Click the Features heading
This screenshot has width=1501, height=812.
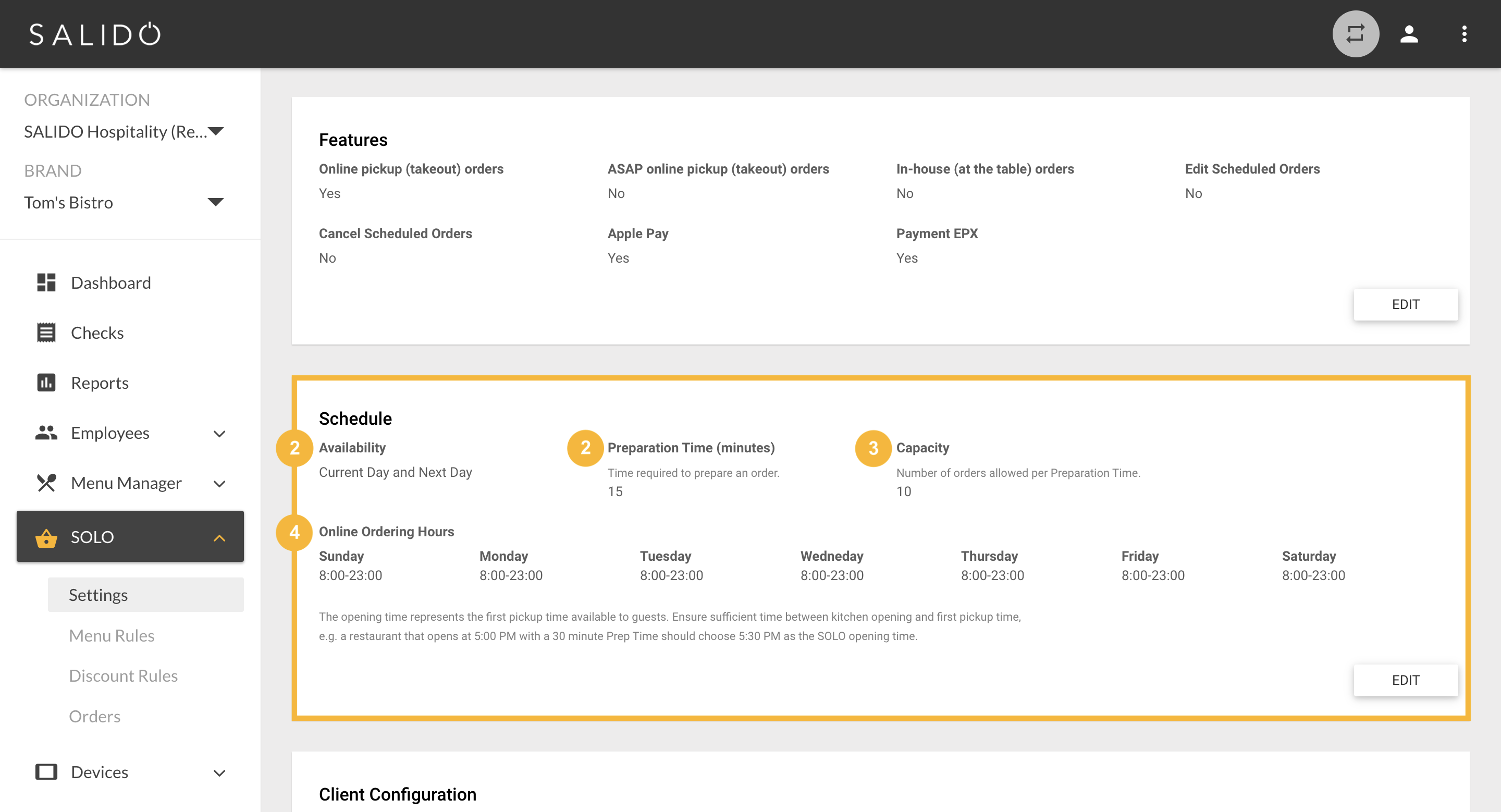353,140
